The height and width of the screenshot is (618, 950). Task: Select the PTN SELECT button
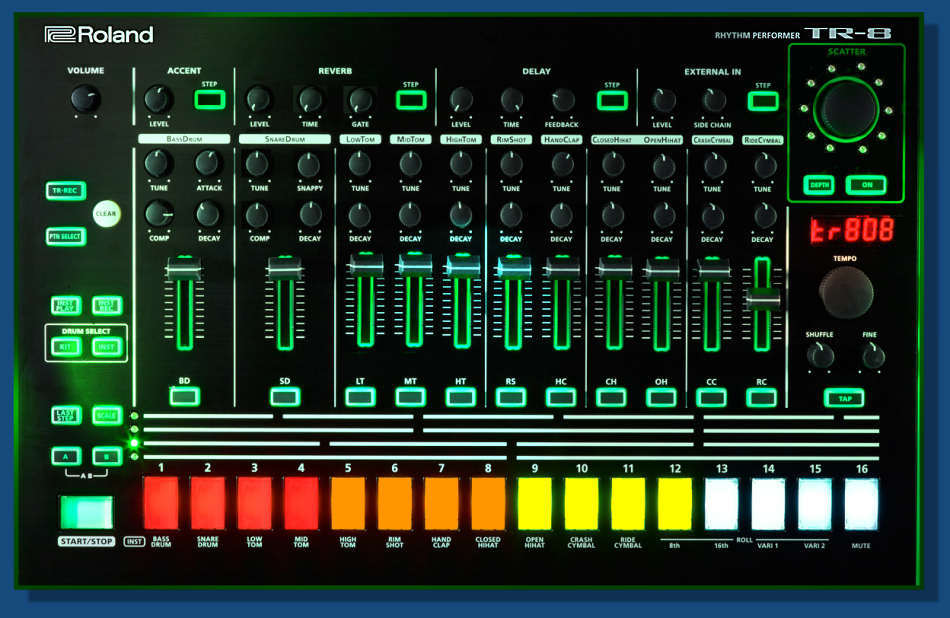pyautogui.click(x=65, y=236)
